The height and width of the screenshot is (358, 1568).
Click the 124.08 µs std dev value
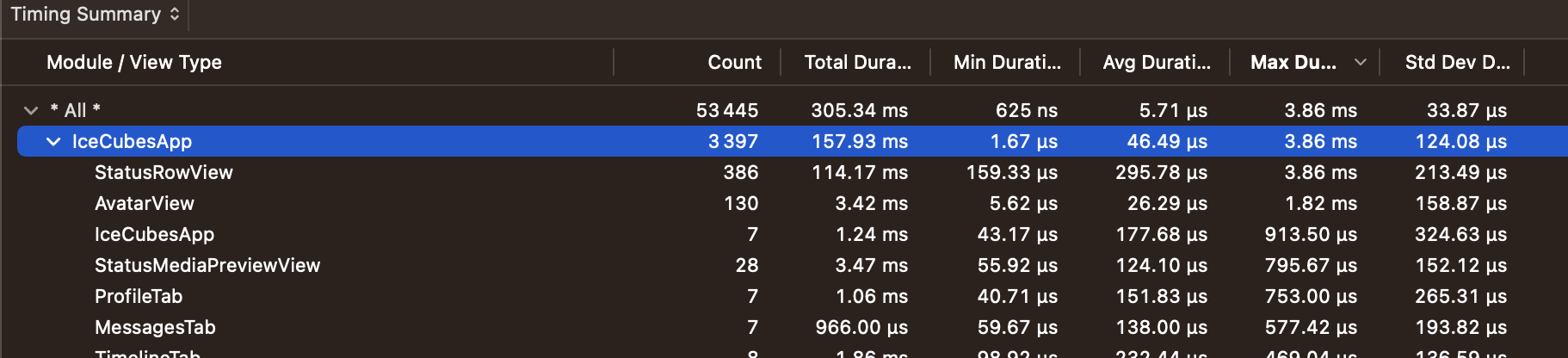tap(1461, 141)
